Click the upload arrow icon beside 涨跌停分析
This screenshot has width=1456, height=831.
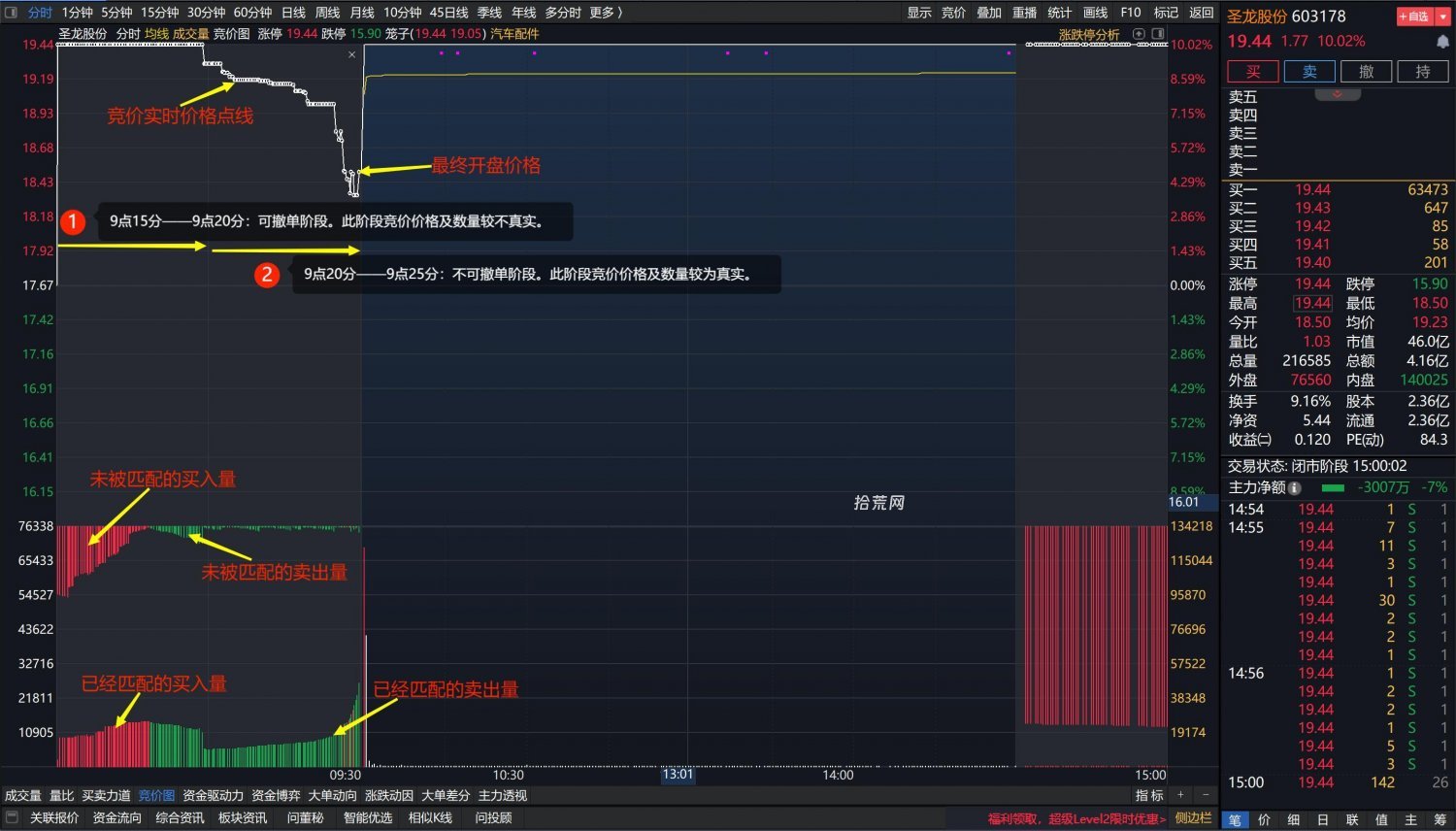click(1140, 34)
